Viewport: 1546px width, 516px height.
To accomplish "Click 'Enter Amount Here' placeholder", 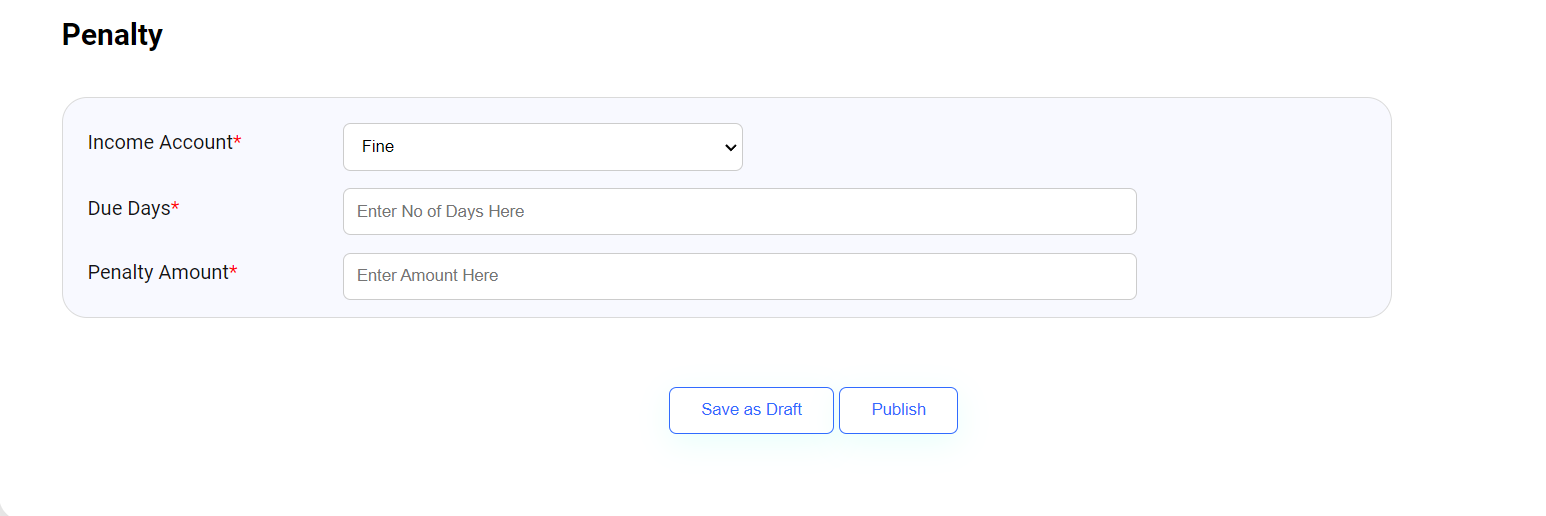I will pyautogui.click(x=427, y=276).
